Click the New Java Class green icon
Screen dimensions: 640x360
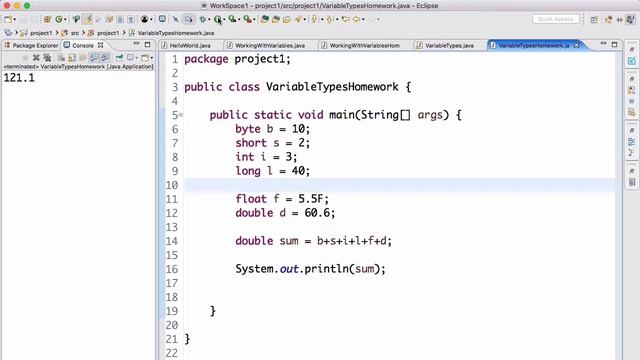tap(59, 19)
